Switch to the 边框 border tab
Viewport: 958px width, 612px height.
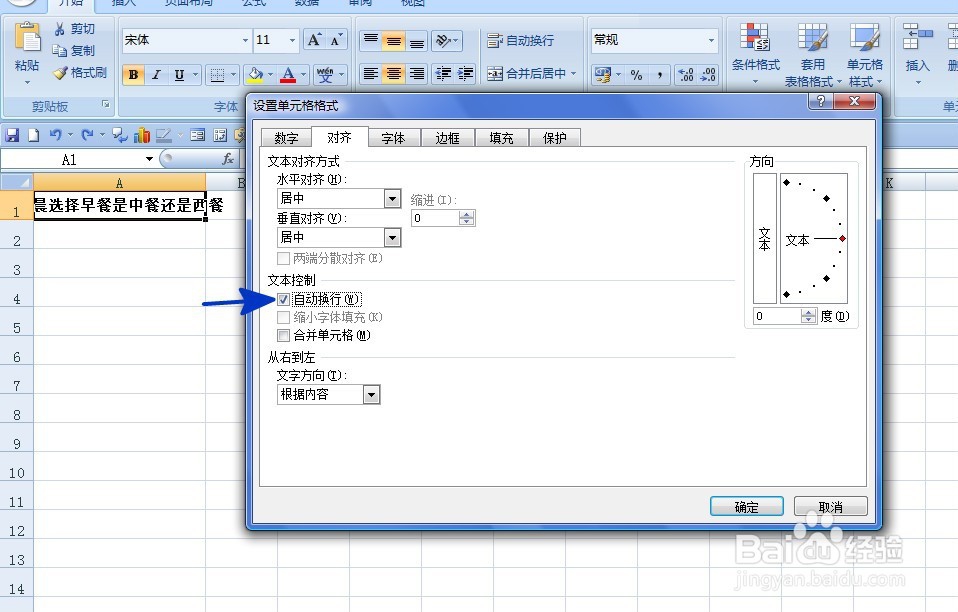447,137
